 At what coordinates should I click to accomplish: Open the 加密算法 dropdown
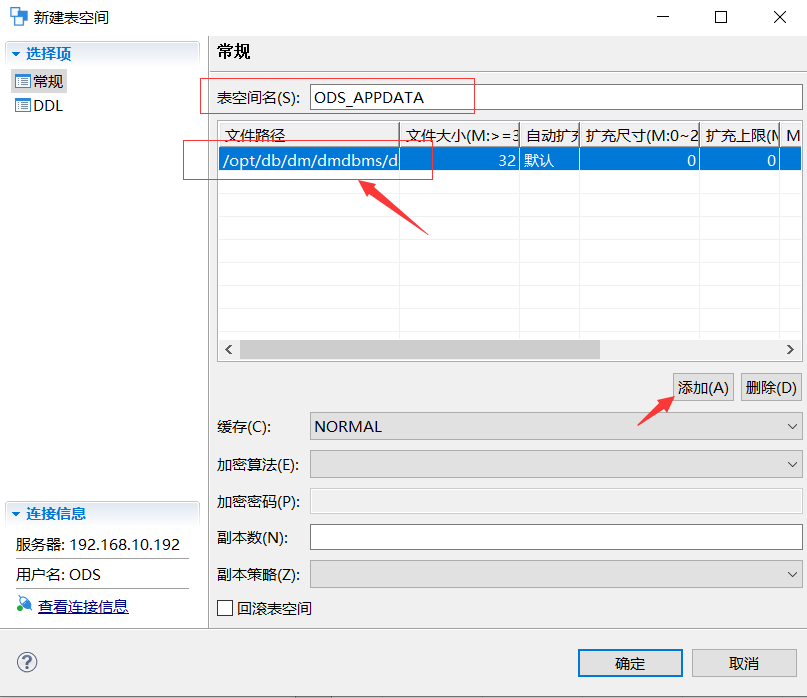[556, 464]
